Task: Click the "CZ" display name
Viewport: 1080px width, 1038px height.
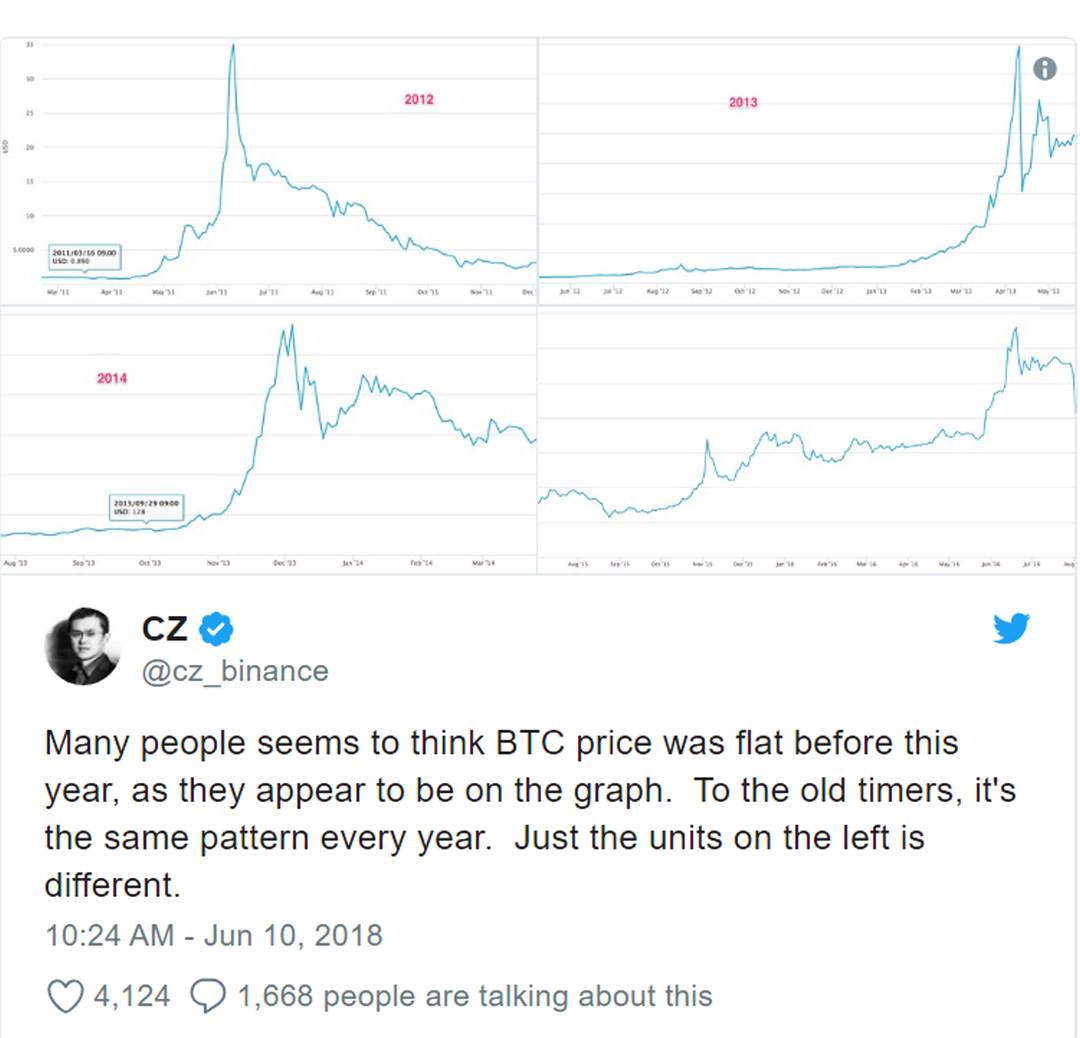Action: tap(165, 630)
